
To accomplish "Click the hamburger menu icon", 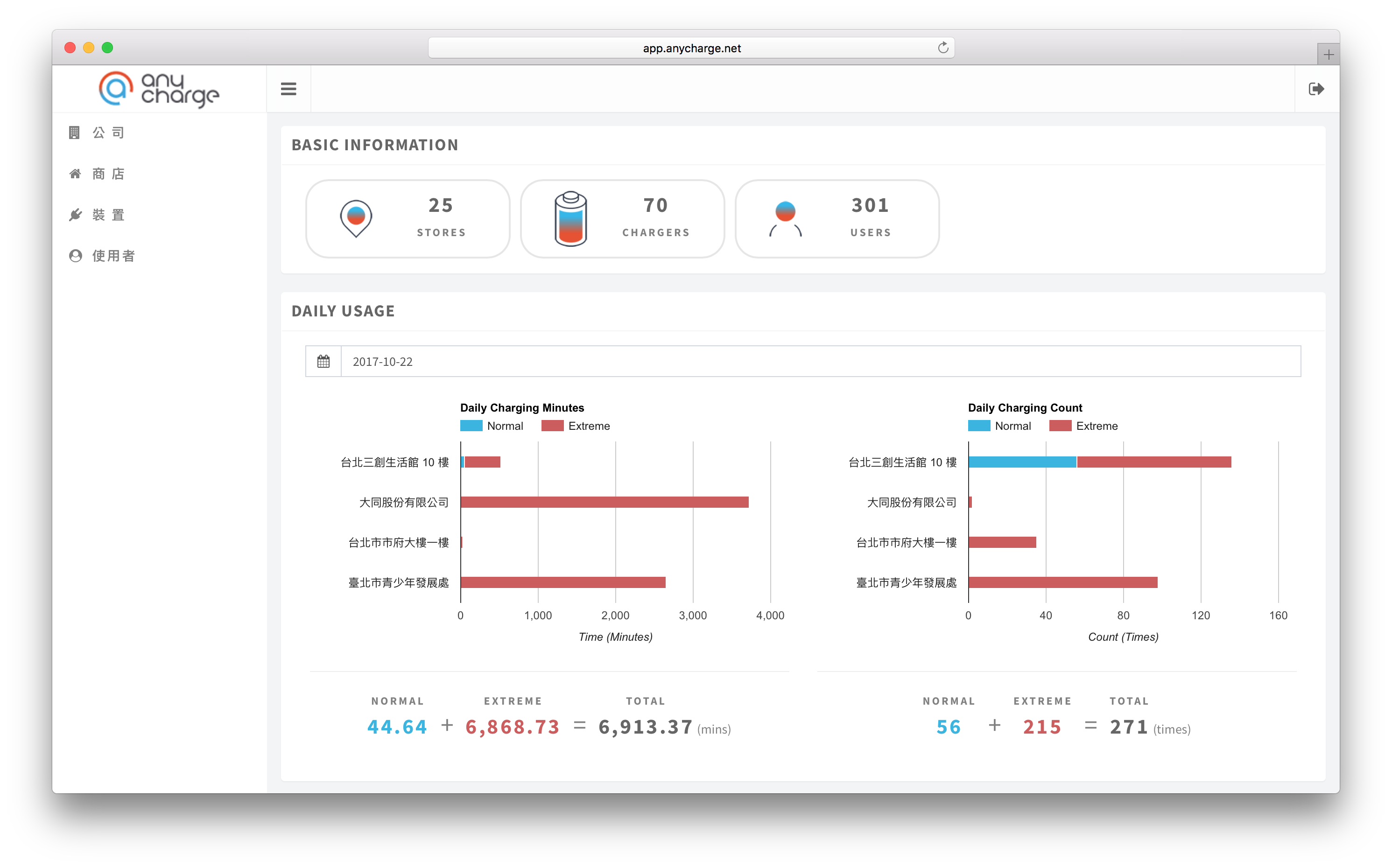I will (289, 88).
